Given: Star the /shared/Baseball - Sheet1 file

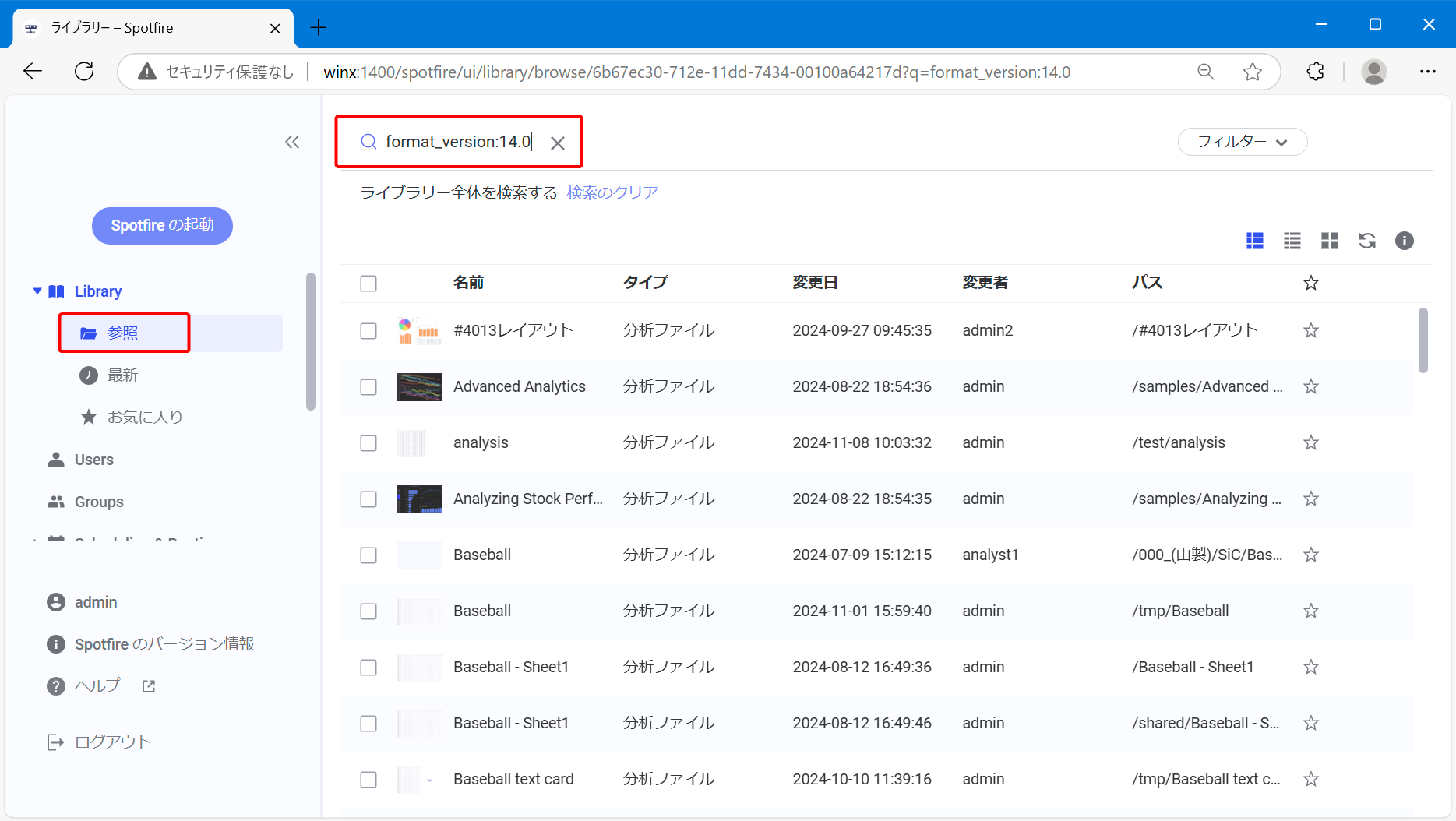Looking at the screenshot, I should point(1311,723).
